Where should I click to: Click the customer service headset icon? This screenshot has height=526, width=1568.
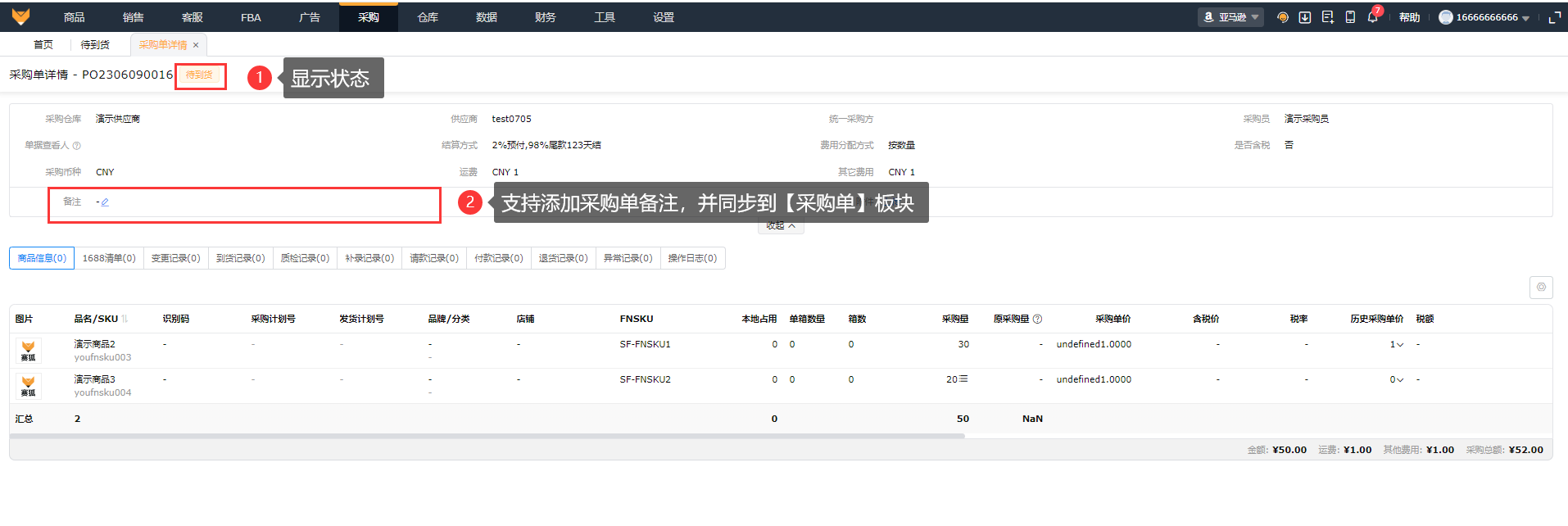1282,17
